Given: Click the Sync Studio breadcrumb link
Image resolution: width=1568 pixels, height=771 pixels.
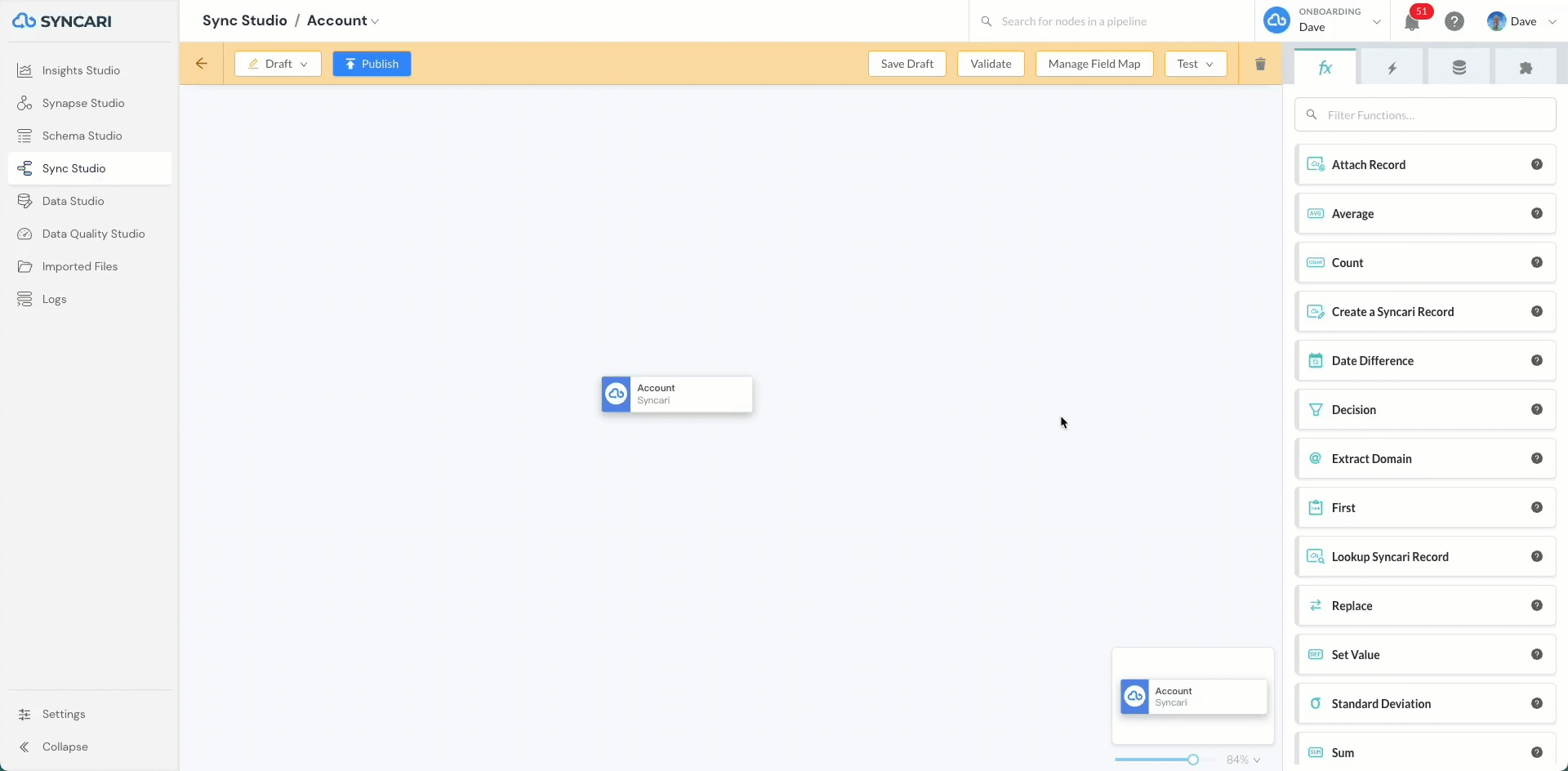Looking at the screenshot, I should click(245, 20).
